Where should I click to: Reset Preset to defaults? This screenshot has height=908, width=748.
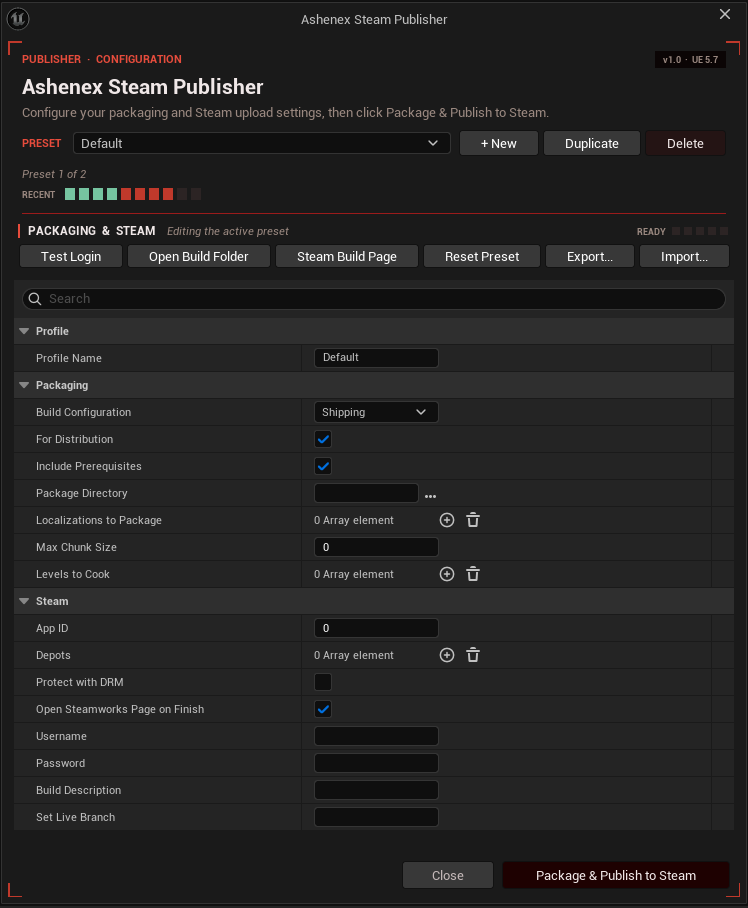482,257
